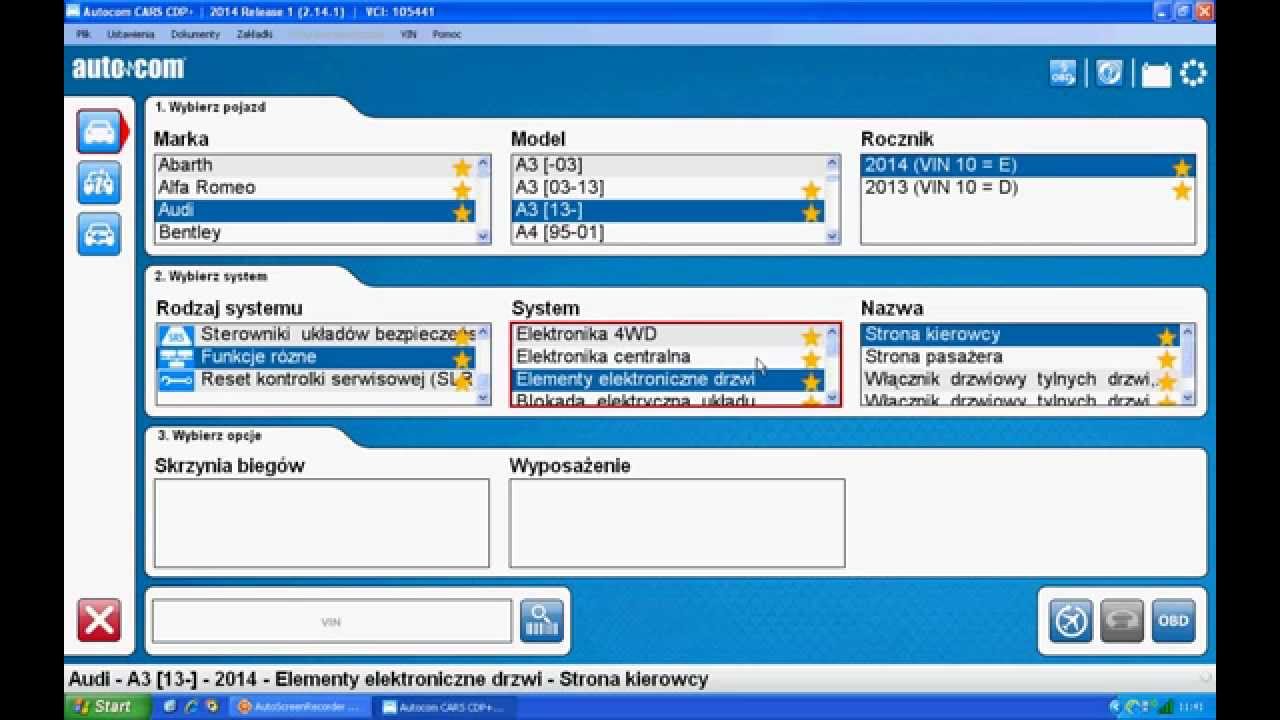The width and height of the screenshot is (1280, 720).
Task: Open the Ustawienia menu
Action: [x=130, y=33]
